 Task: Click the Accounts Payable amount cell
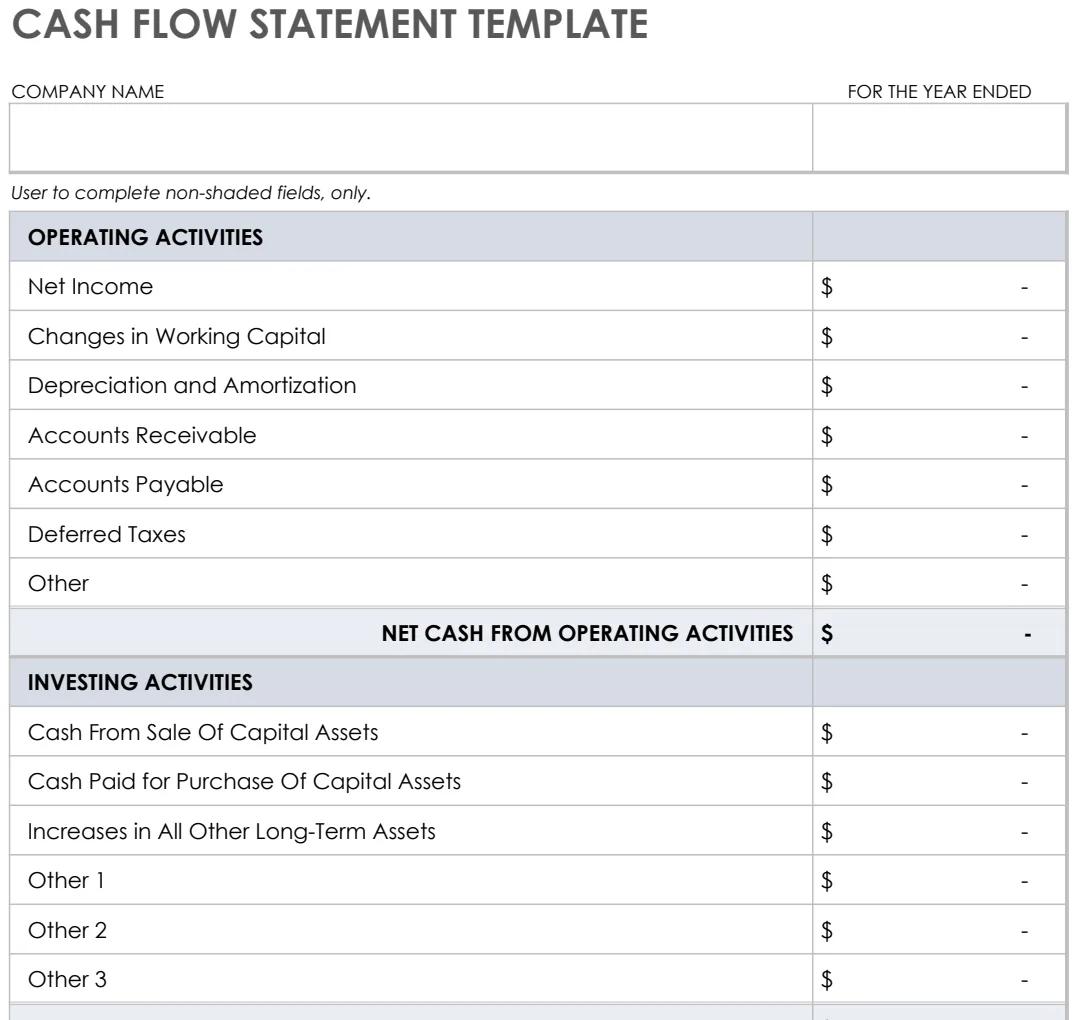(x=939, y=484)
